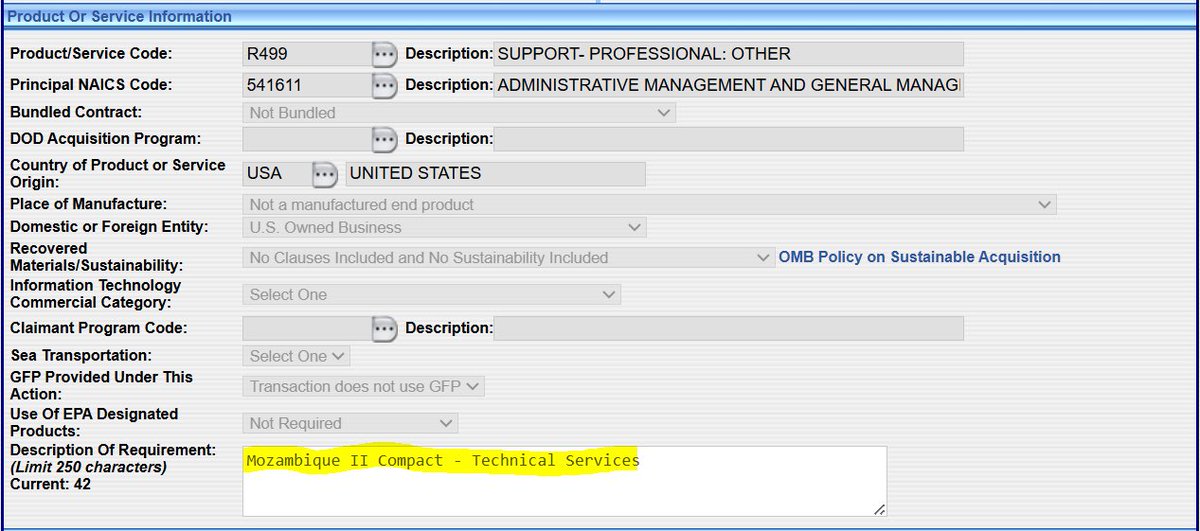Open the Product/Service Code lookup ellipsis button
Screen dimensions: 1200x531
click(x=385, y=54)
